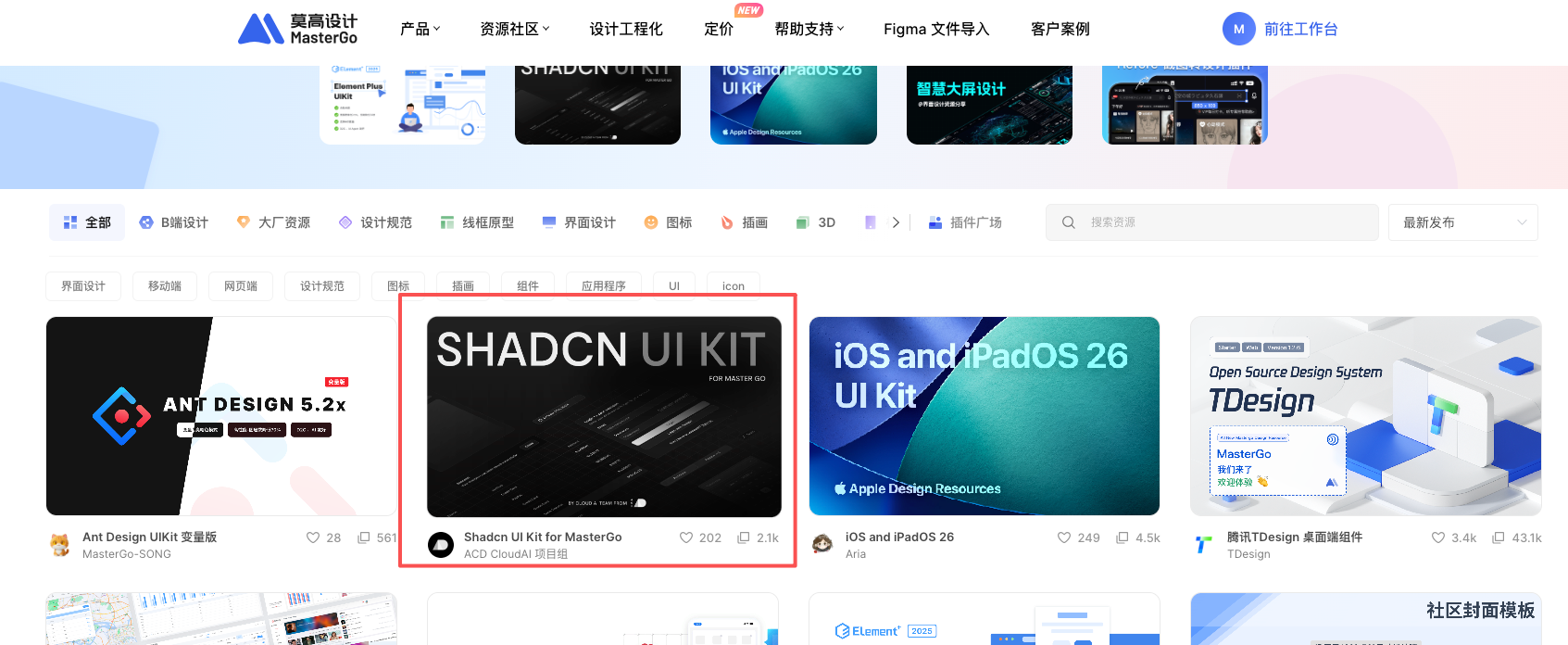Filter by the 组件 tag
This screenshot has width=1568, height=645.
(x=528, y=286)
